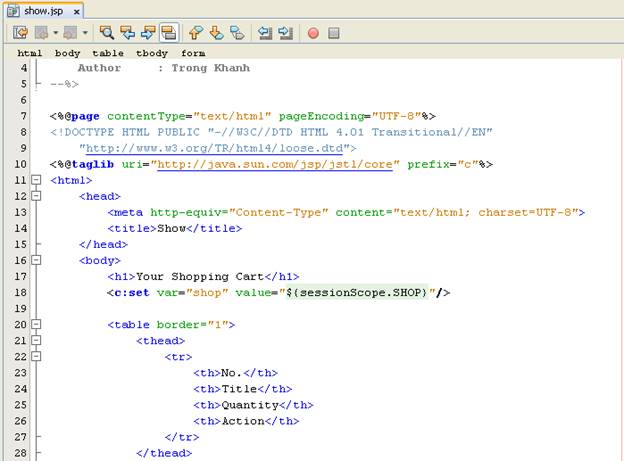Click the closing thead tag on line 28
This screenshot has height=461, width=624.
164,453
